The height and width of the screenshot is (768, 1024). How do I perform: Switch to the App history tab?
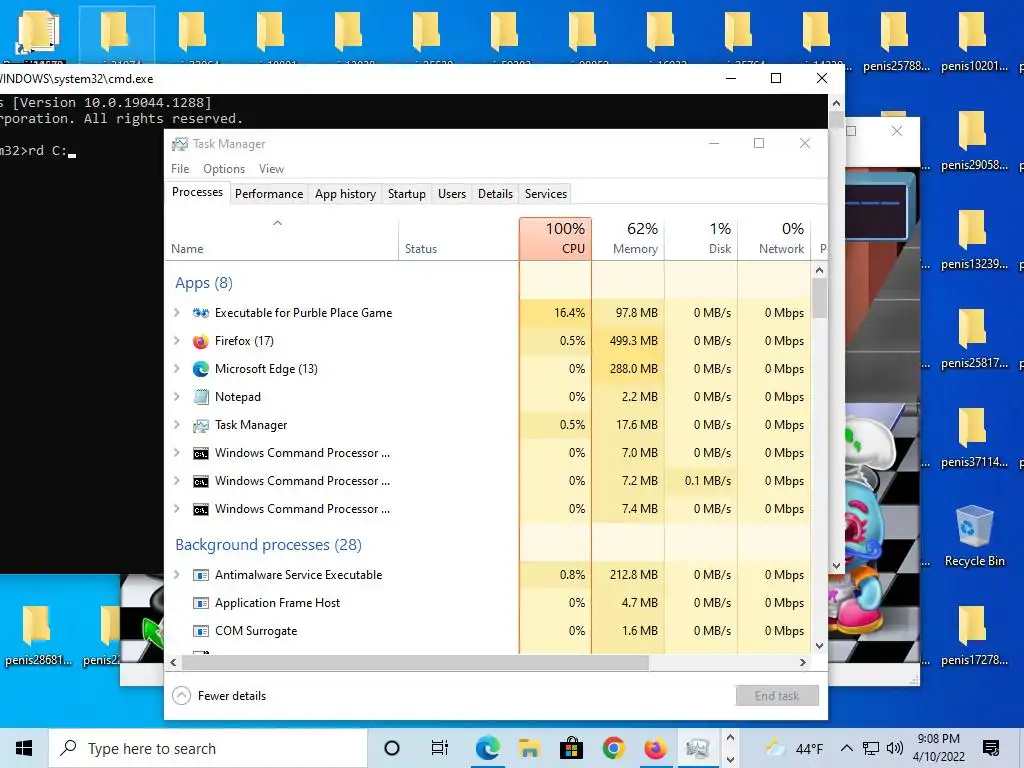[345, 194]
